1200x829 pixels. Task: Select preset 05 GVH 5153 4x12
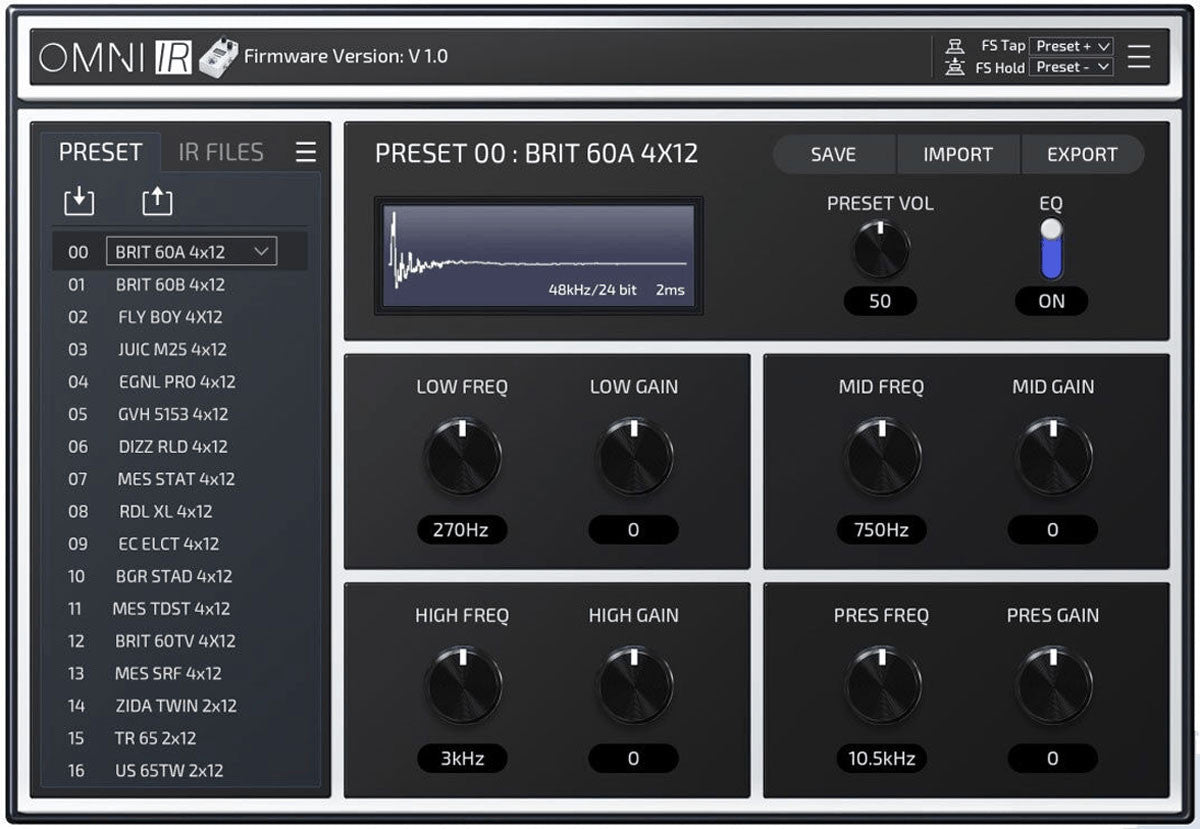coord(180,414)
